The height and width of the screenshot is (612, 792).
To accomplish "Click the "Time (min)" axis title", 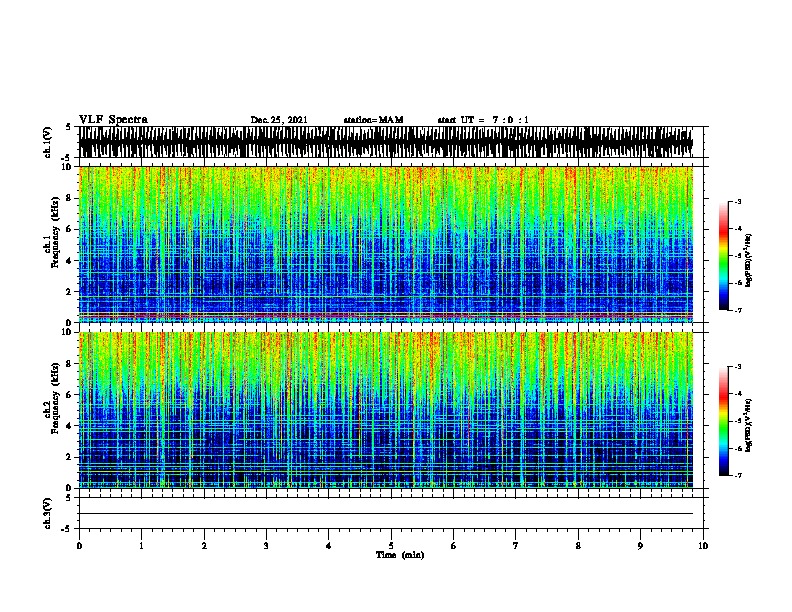I will (x=400, y=555).
